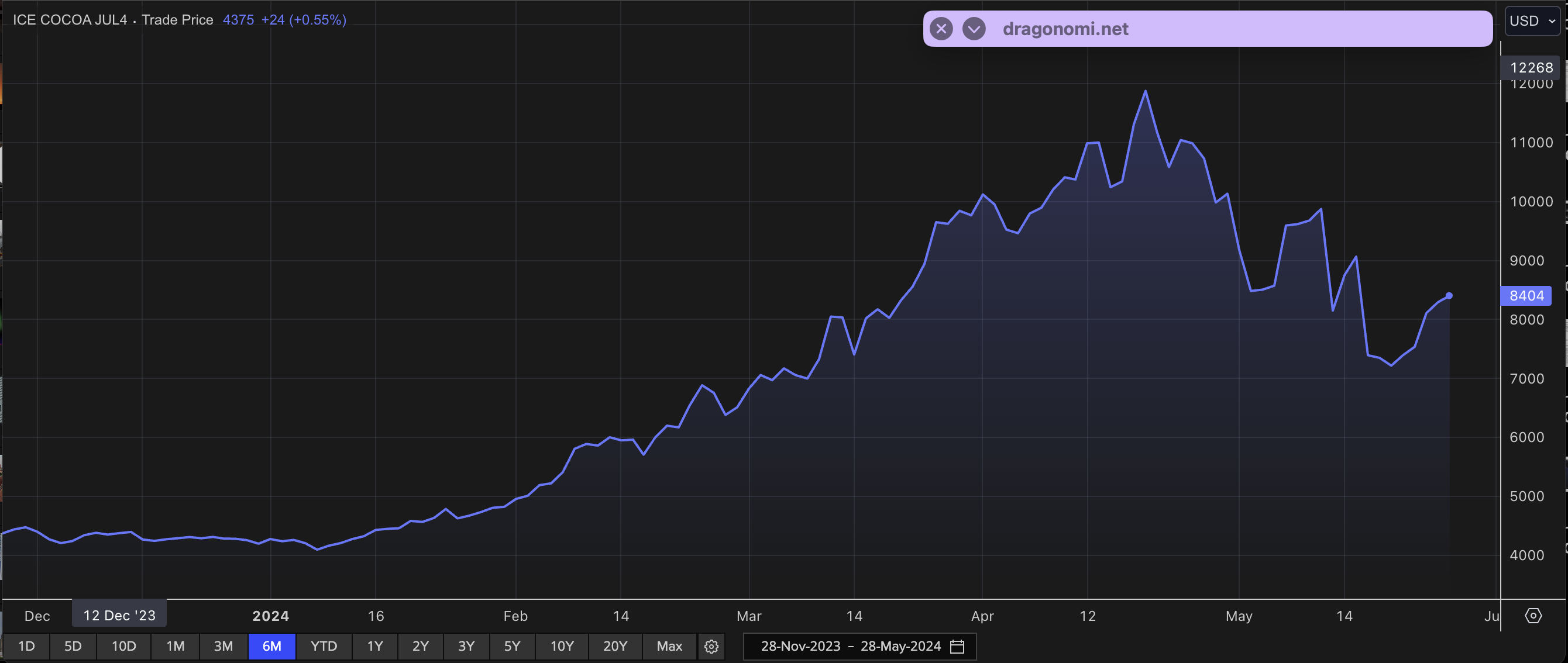Click the May axis label
The width and height of the screenshot is (1568, 663).
pos(1239,616)
